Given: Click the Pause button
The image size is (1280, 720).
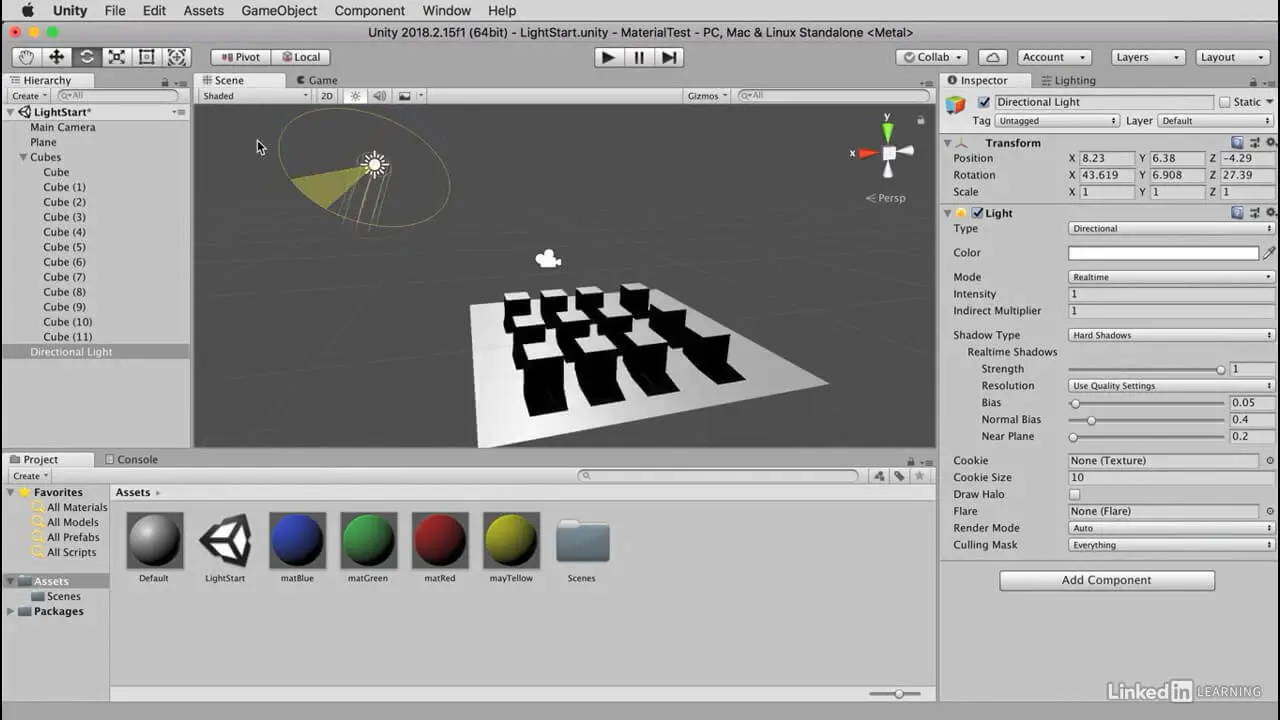Looking at the screenshot, I should (639, 57).
